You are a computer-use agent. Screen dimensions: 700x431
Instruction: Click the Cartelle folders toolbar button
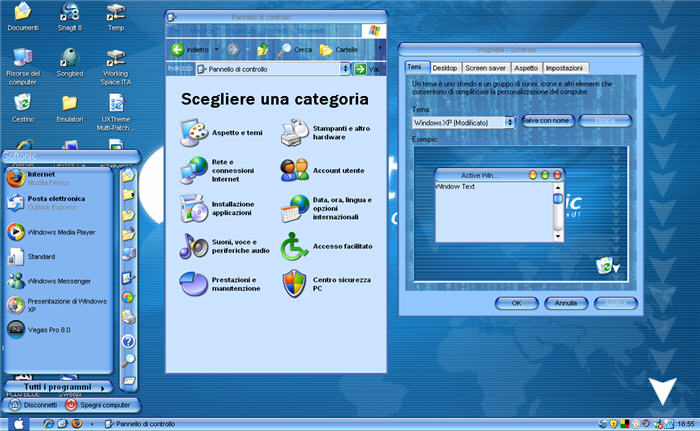click(x=339, y=50)
